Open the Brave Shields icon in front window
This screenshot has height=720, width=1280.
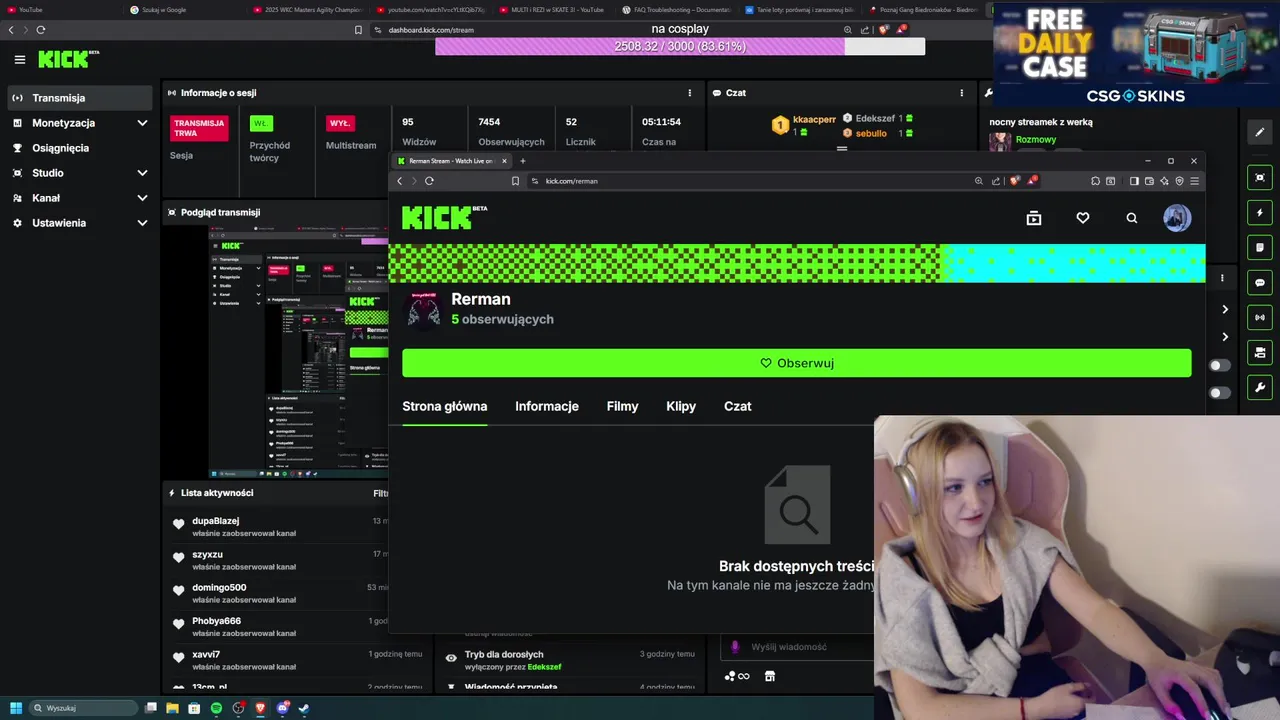click(x=1015, y=181)
